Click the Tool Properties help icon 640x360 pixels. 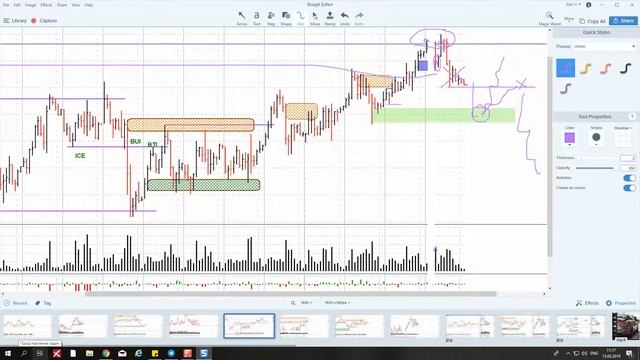pos(631,117)
